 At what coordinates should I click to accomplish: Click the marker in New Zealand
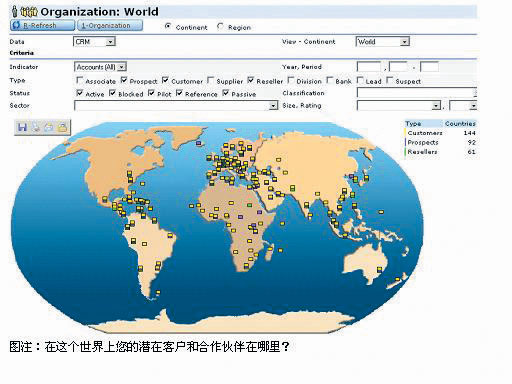(x=397, y=279)
